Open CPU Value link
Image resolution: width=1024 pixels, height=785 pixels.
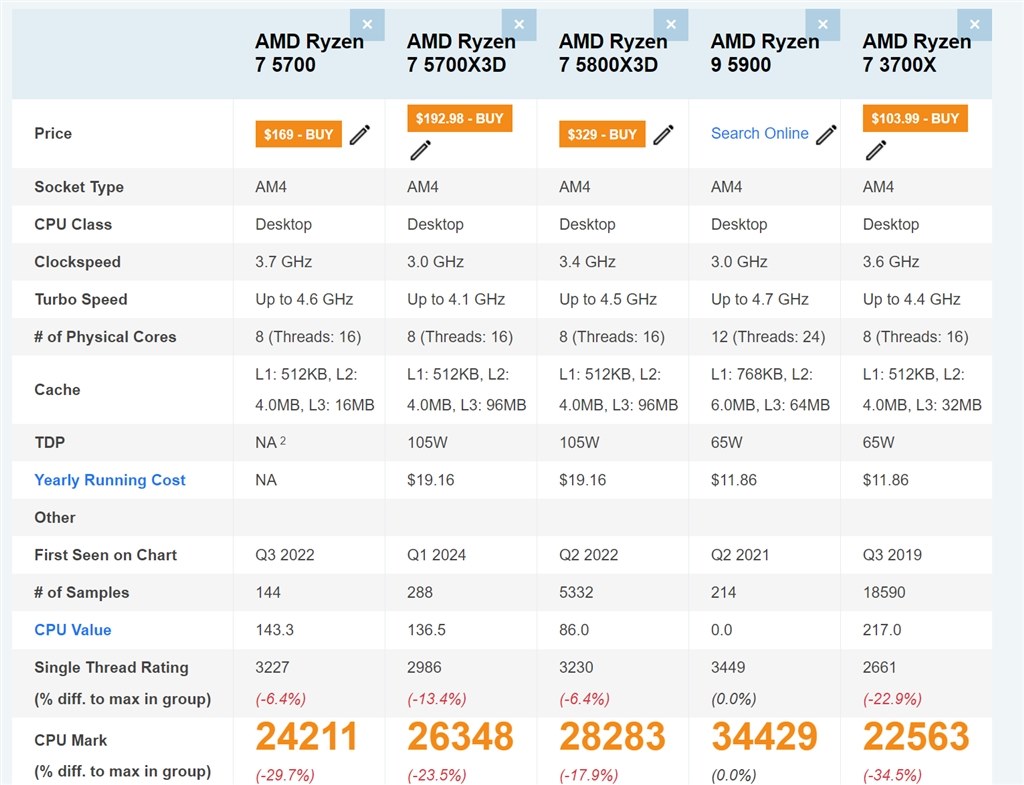tap(72, 630)
